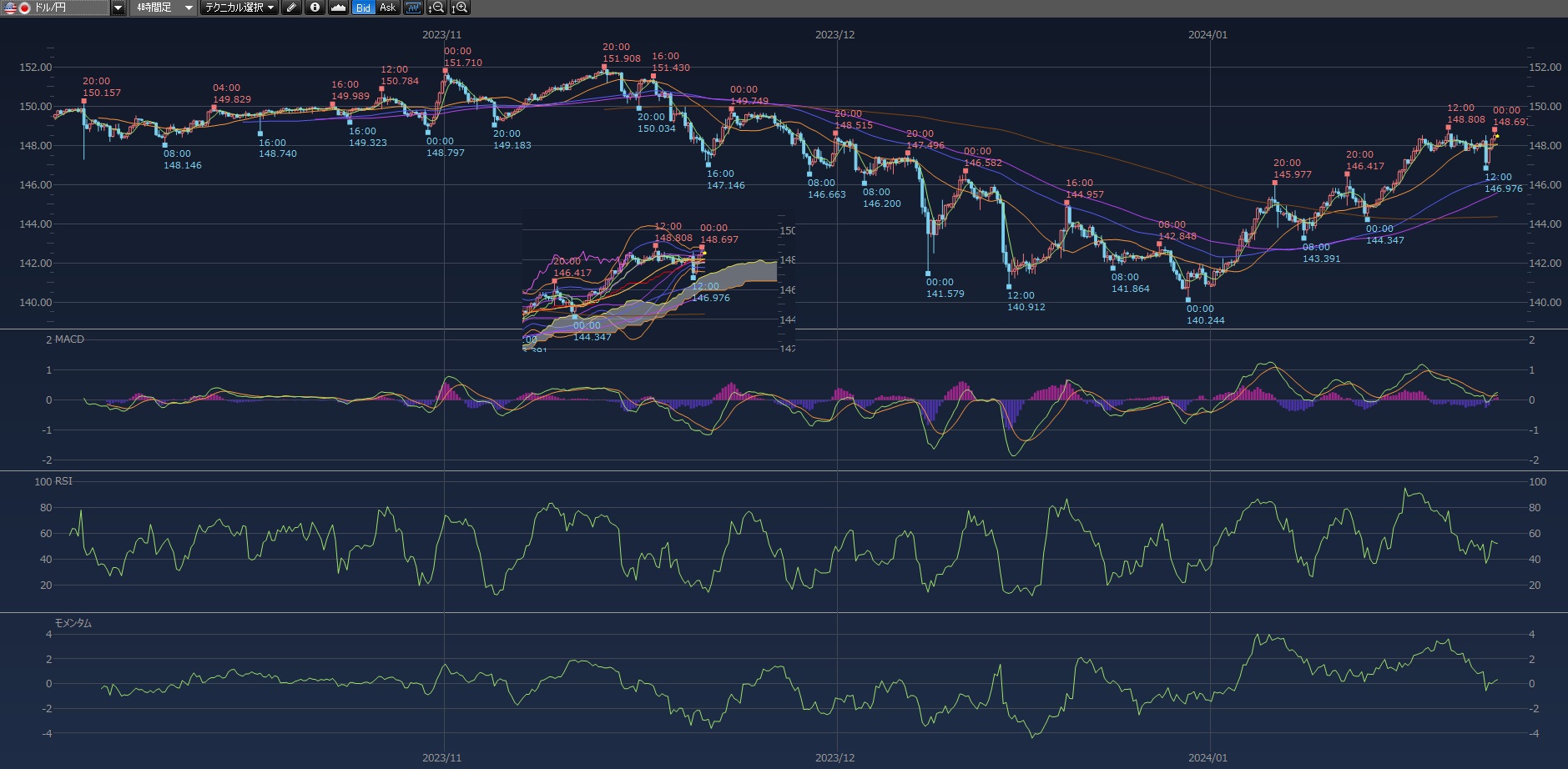Click the US and Japan flag icon
This screenshot has width=1568, height=769.
click(18, 8)
